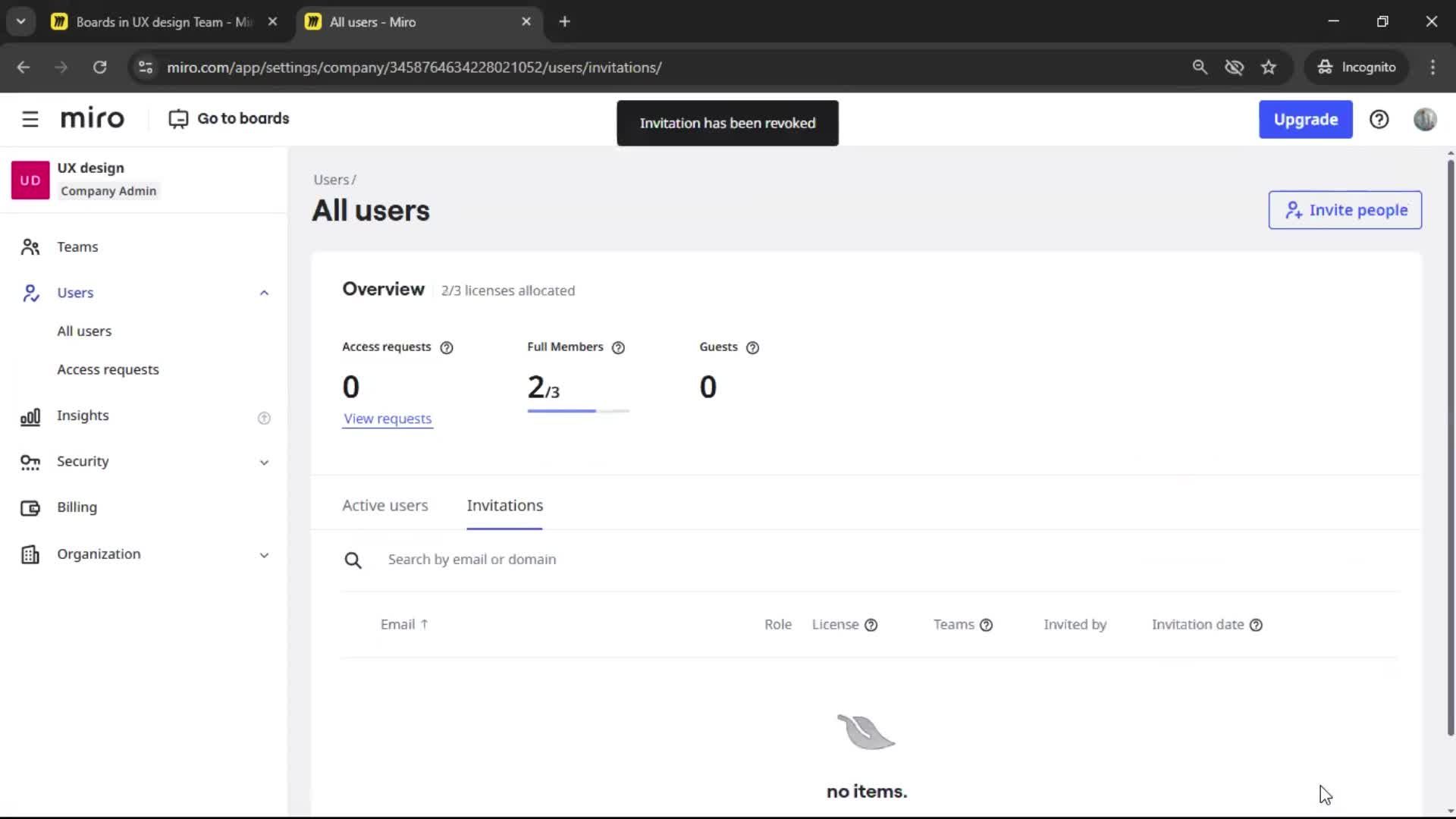Click the Company Admin label
Viewport: 1456px width, 819px height.
coord(108,191)
